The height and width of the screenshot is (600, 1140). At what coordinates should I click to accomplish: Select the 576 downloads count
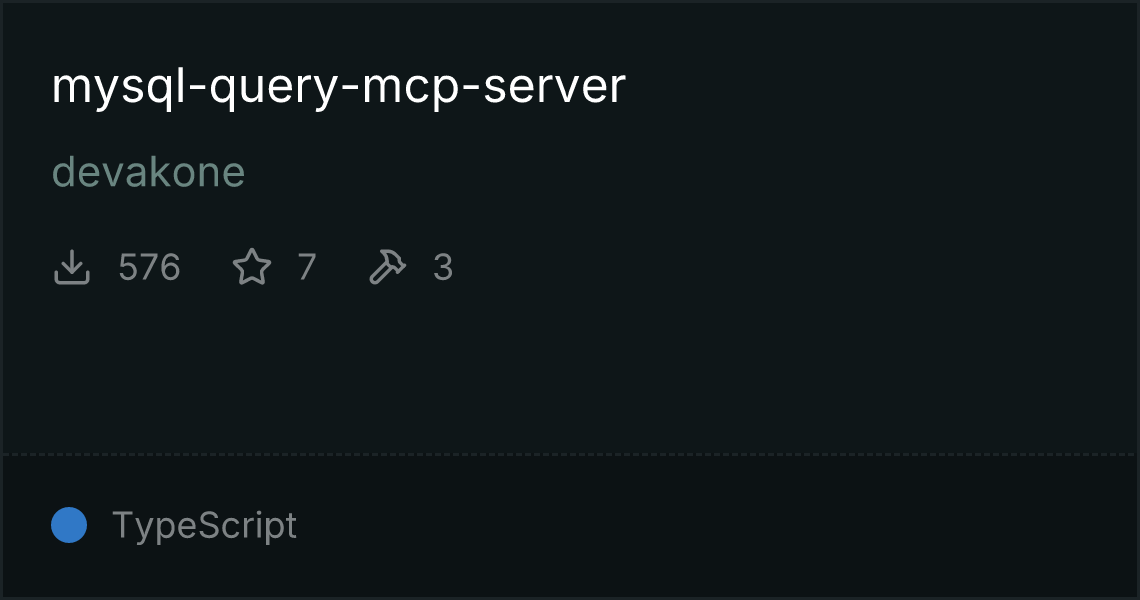pos(149,267)
